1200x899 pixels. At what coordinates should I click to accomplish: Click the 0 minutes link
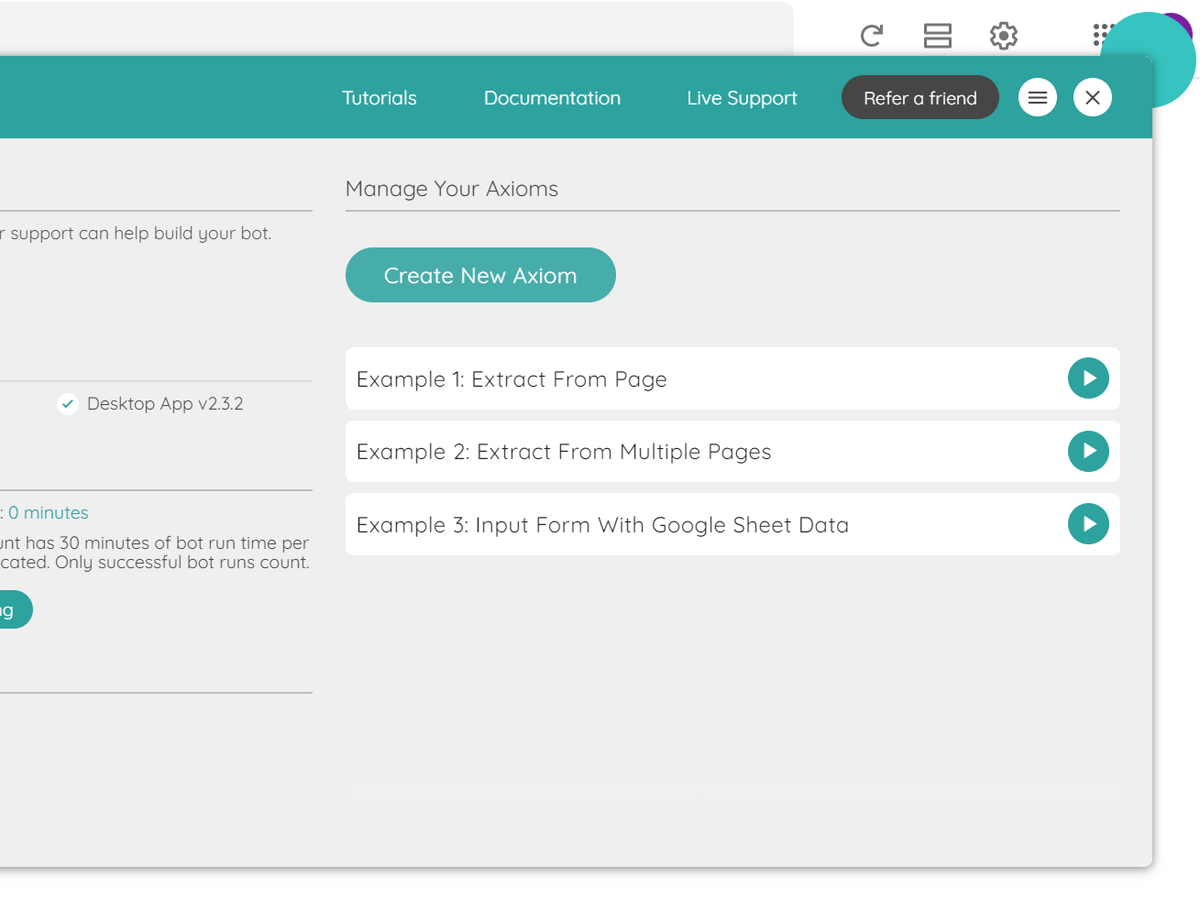pos(48,512)
